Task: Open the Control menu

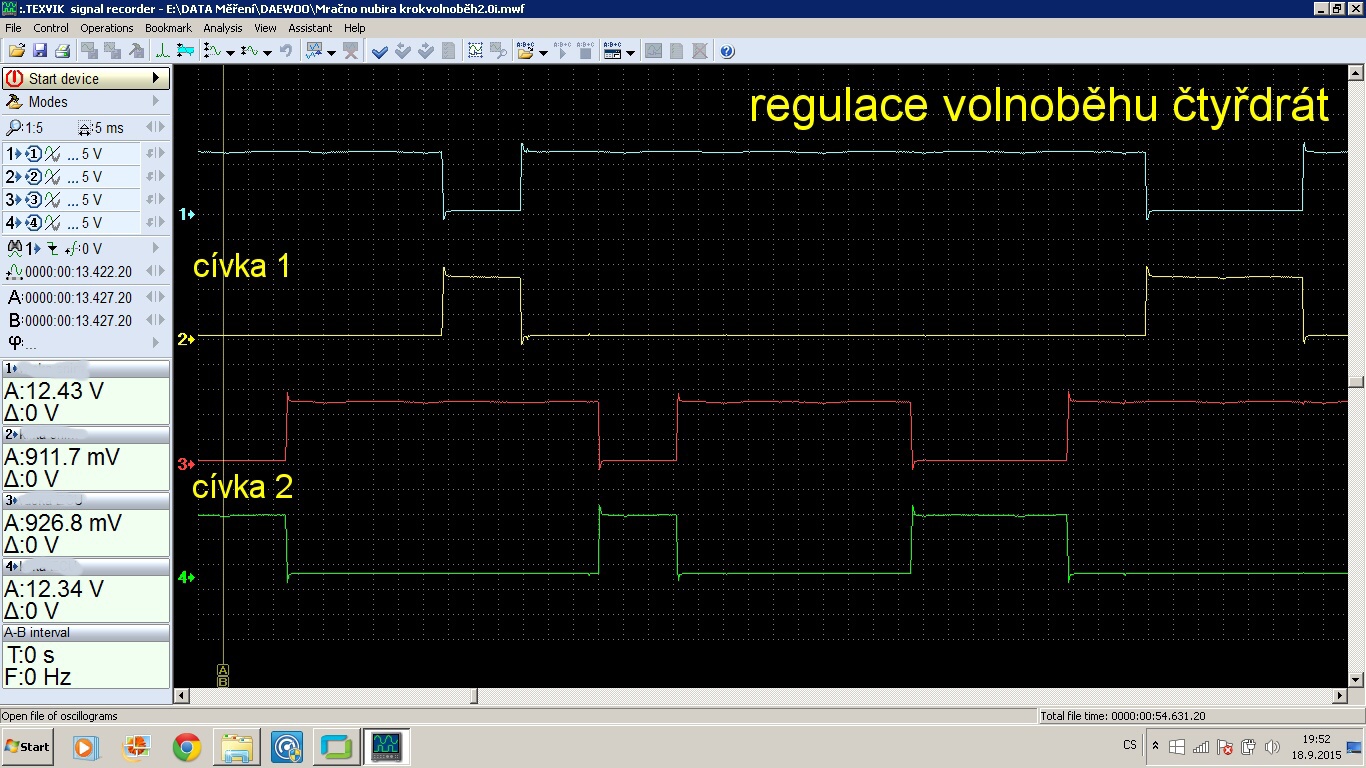Action: pyautogui.click(x=51, y=28)
